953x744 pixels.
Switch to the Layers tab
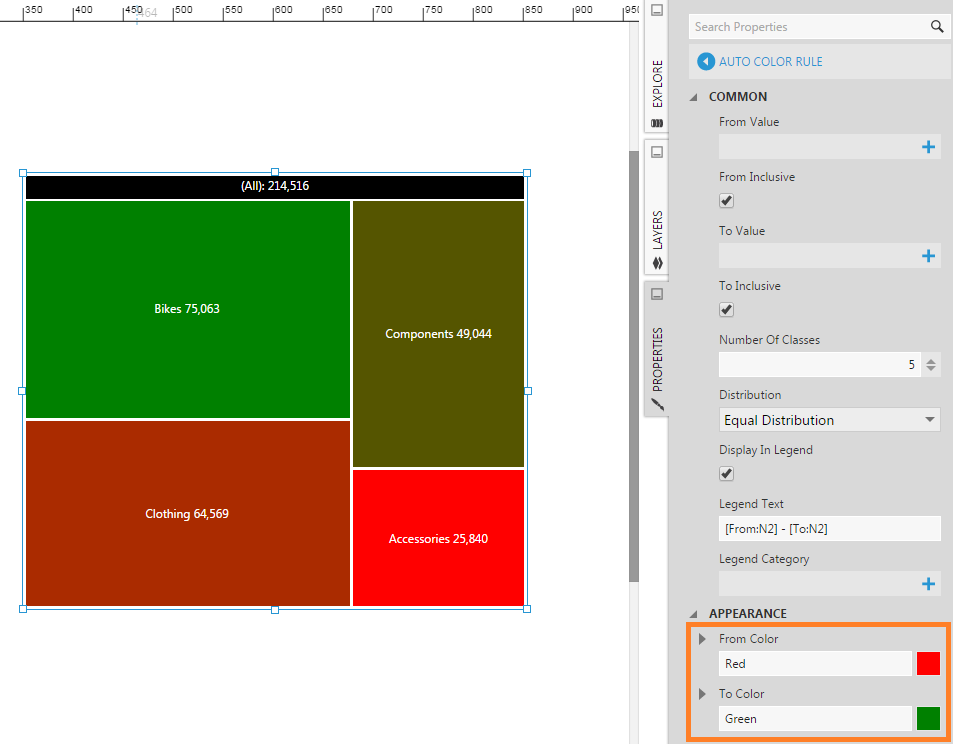[x=656, y=227]
